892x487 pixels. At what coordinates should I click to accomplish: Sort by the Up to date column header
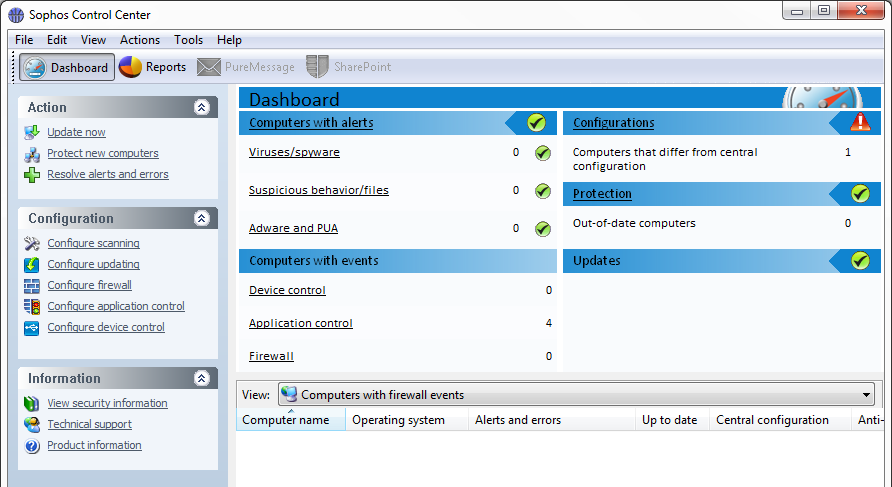click(x=672, y=420)
